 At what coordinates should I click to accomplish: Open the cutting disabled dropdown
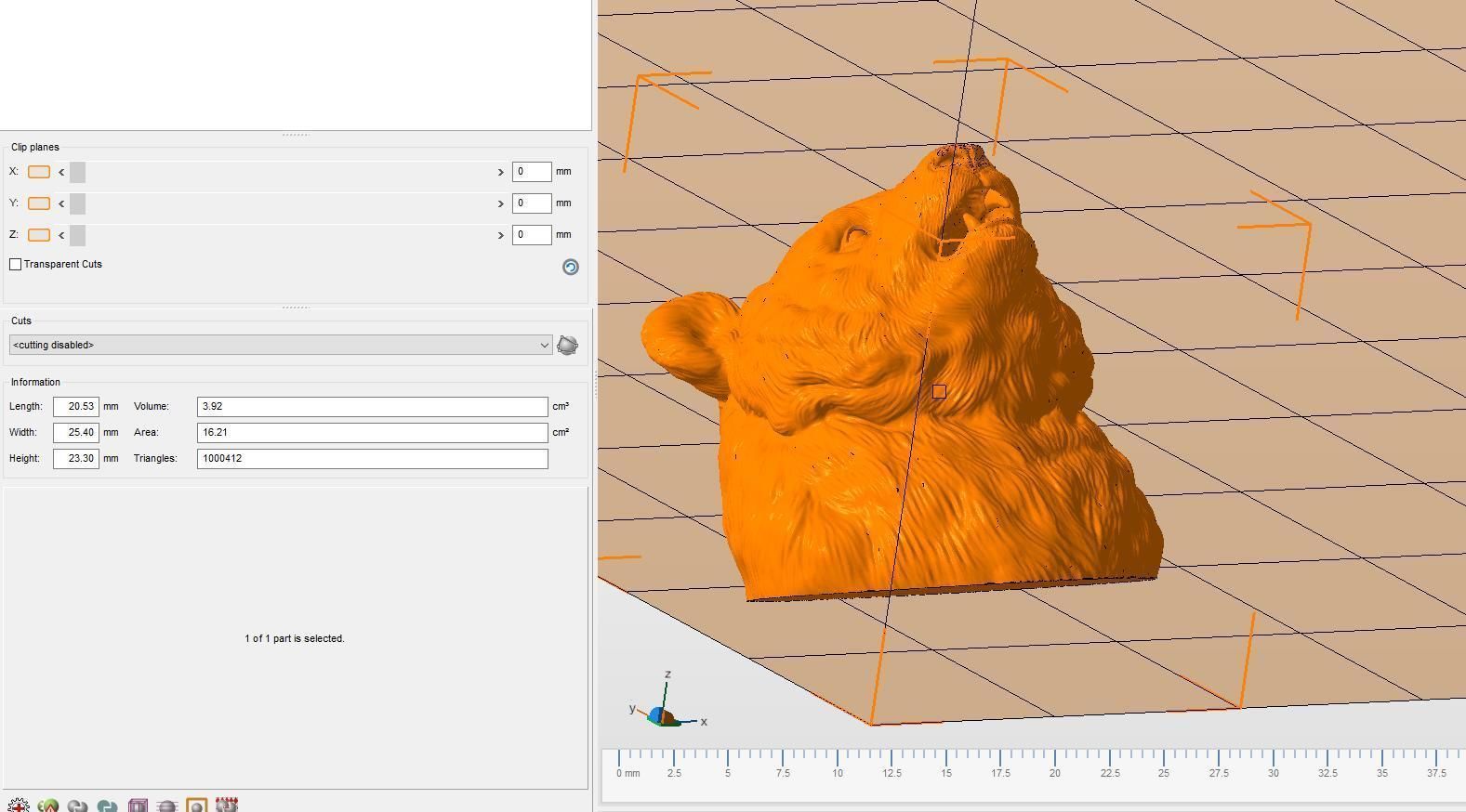coord(281,345)
